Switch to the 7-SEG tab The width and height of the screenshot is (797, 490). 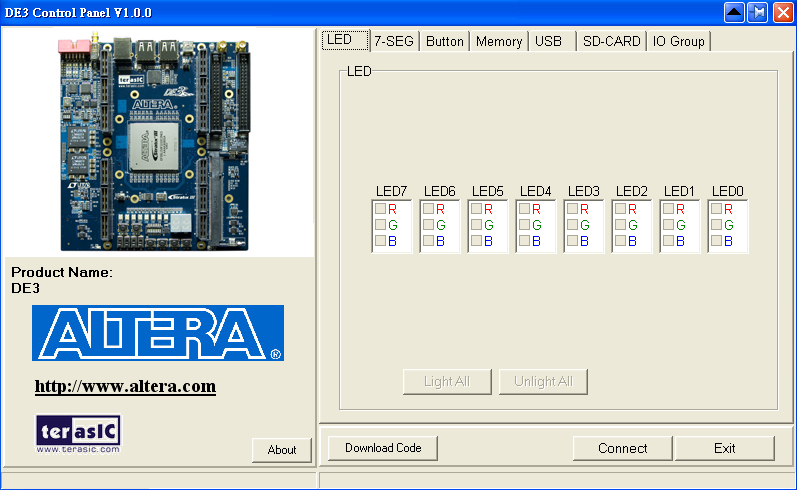click(394, 41)
